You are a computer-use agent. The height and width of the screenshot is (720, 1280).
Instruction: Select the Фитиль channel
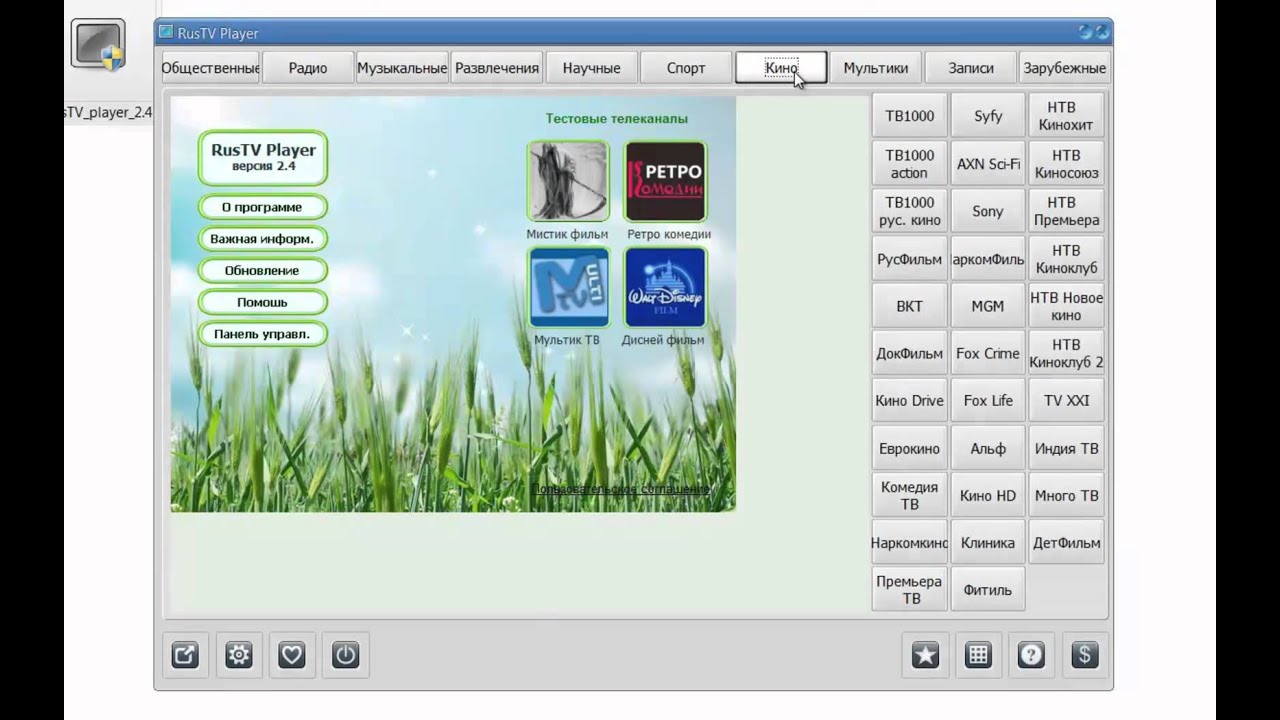coord(988,590)
